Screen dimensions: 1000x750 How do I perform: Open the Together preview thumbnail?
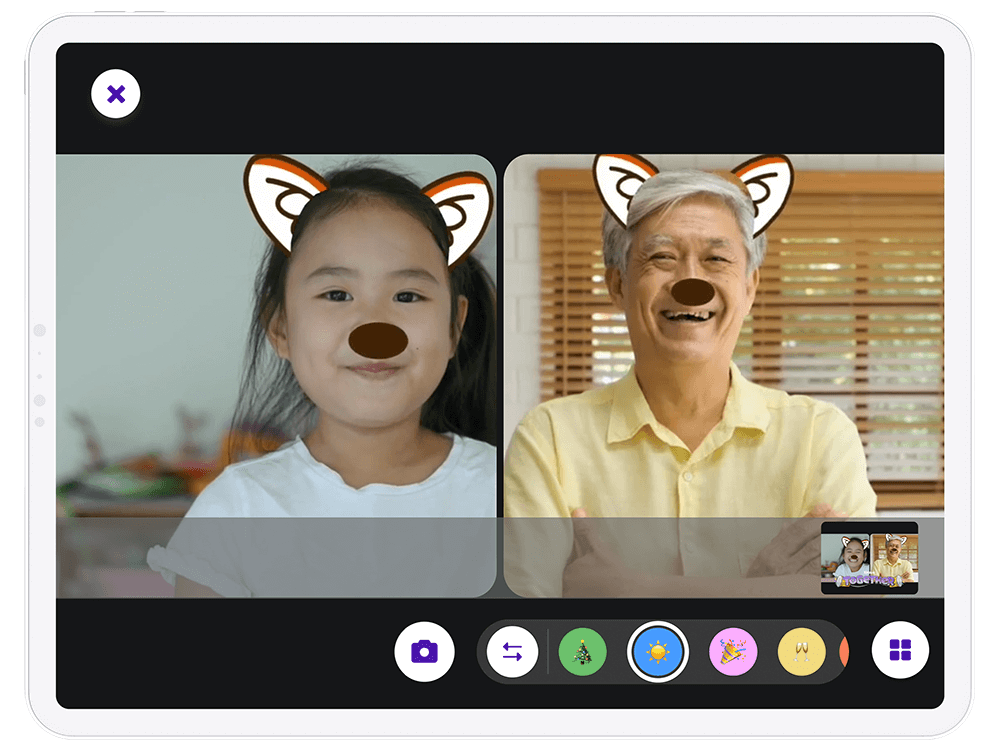[x=869, y=558]
